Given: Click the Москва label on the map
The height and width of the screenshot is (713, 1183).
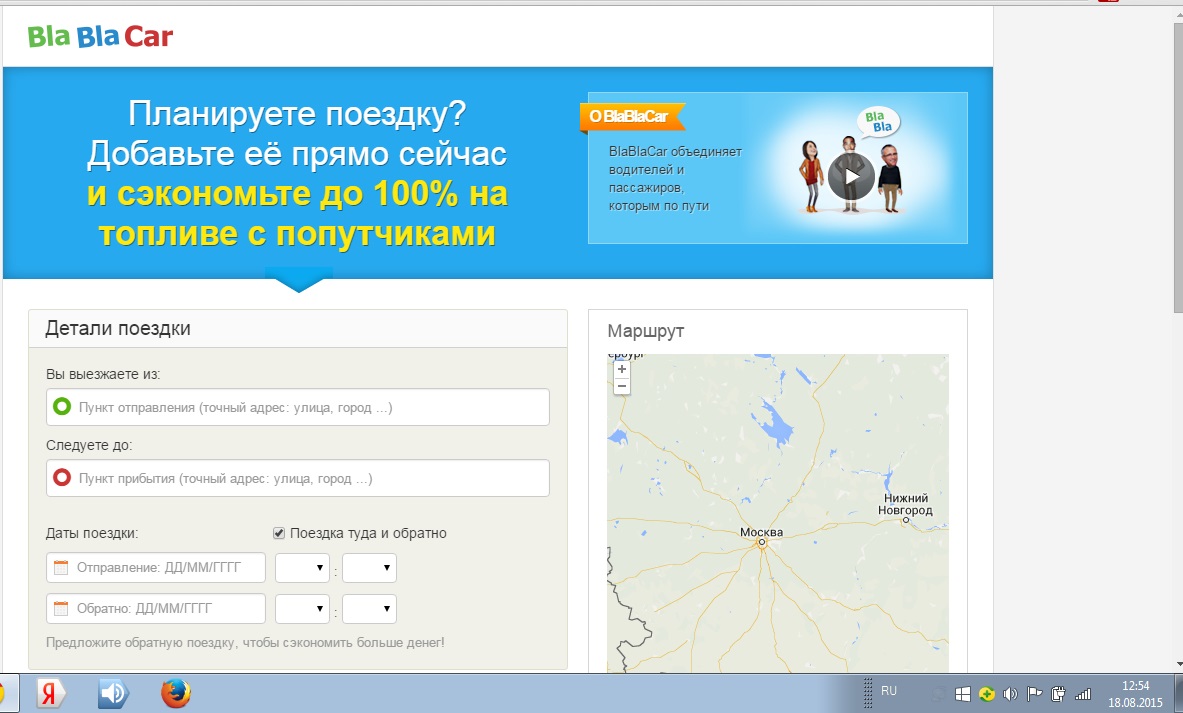Looking at the screenshot, I should (761, 533).
